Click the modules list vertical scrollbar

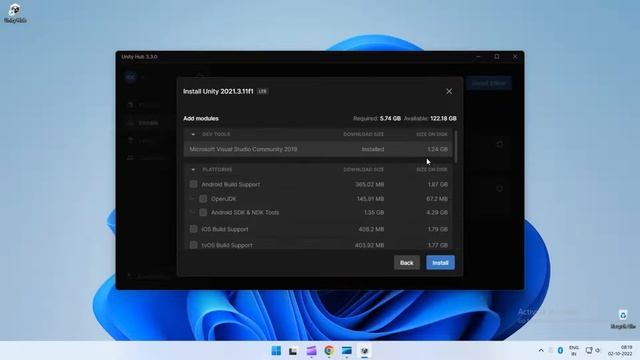pyautogui.click(x=456, y=147)
